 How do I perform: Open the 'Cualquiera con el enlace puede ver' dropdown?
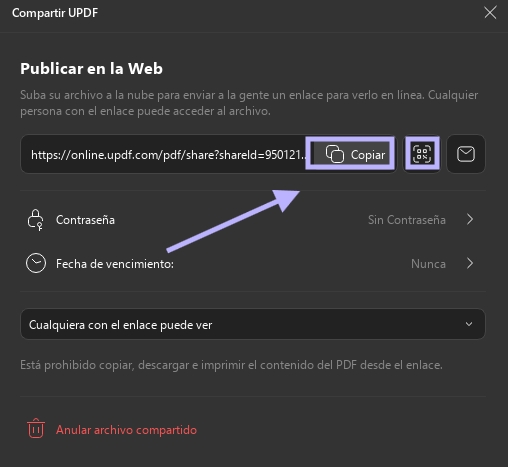253,324
